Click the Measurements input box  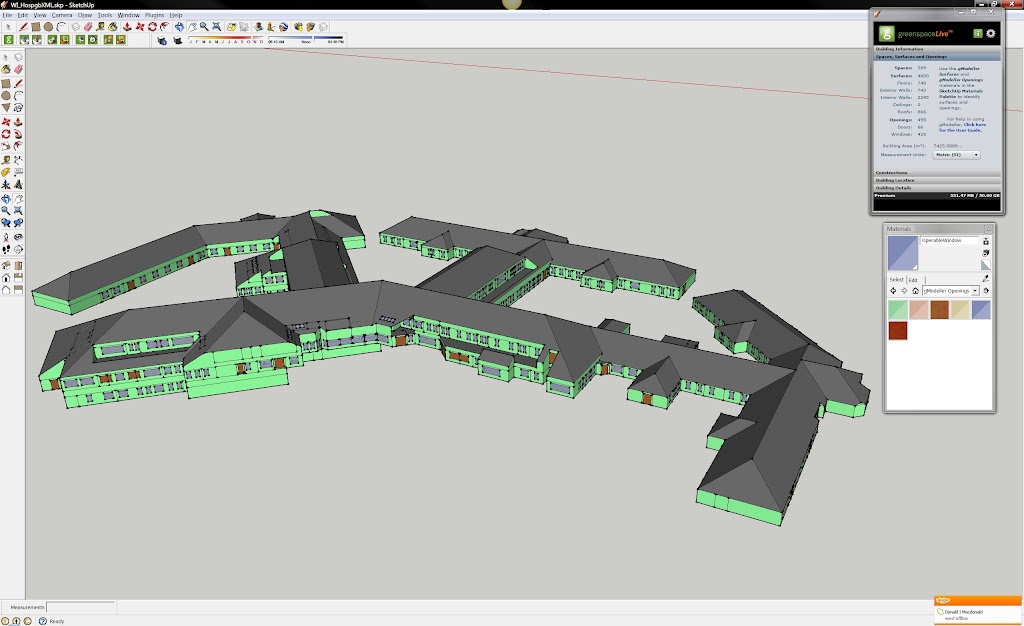(81, 607)
